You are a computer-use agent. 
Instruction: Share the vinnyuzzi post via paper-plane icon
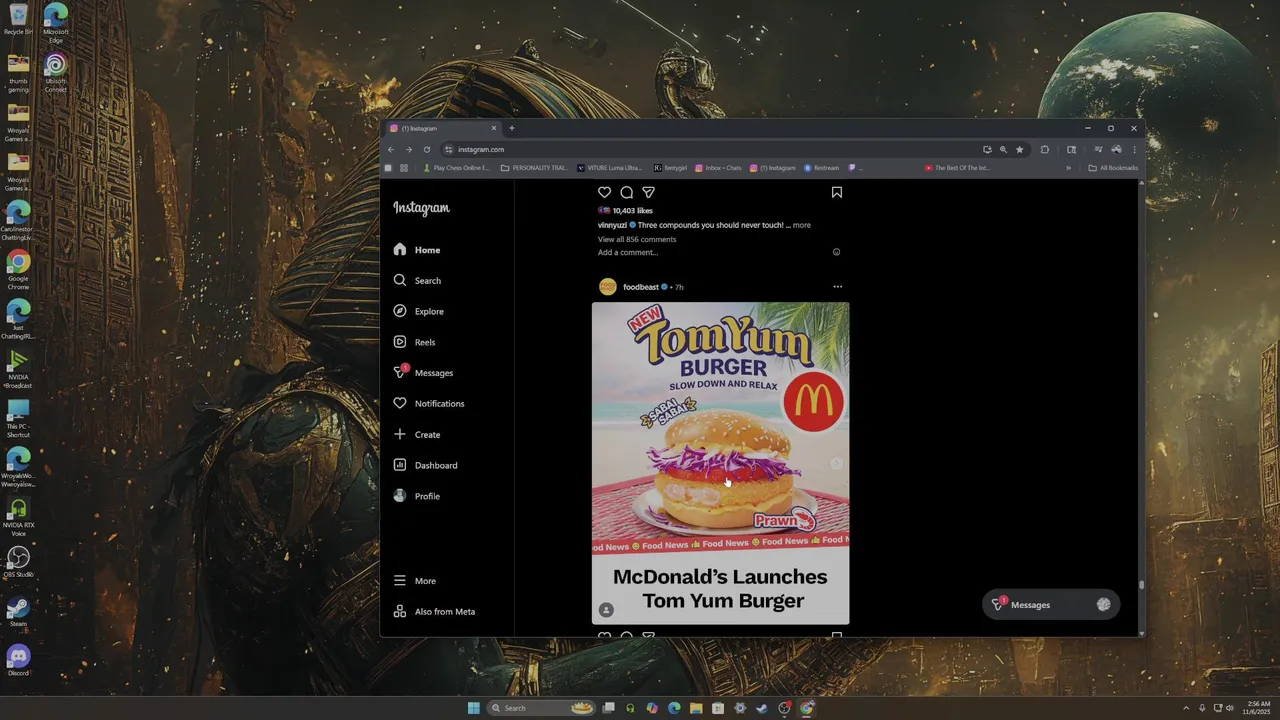[x=648, y=192]
